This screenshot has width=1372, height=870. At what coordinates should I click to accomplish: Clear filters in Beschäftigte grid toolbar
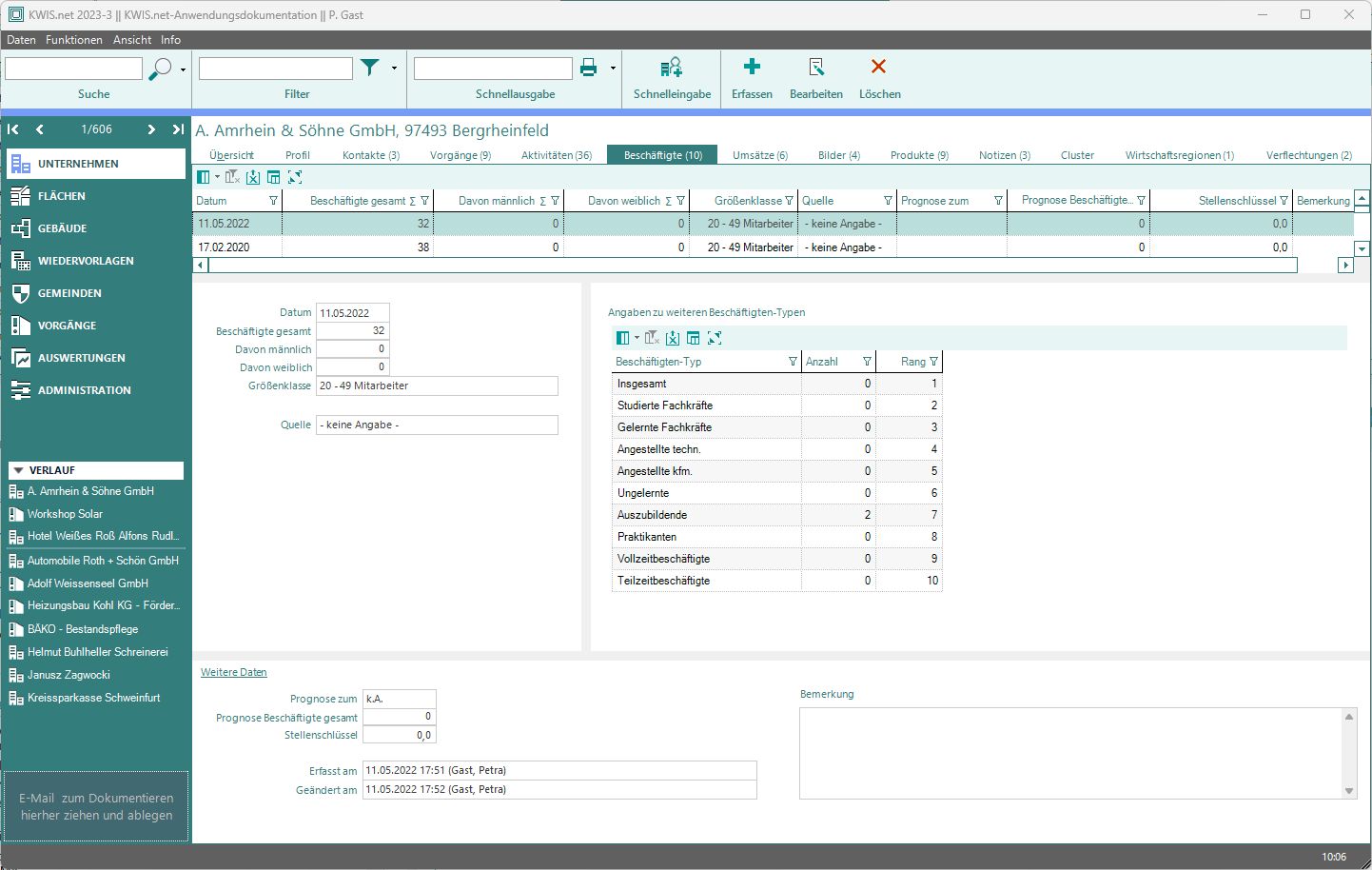pyautogui.click(x=232, y=177)
